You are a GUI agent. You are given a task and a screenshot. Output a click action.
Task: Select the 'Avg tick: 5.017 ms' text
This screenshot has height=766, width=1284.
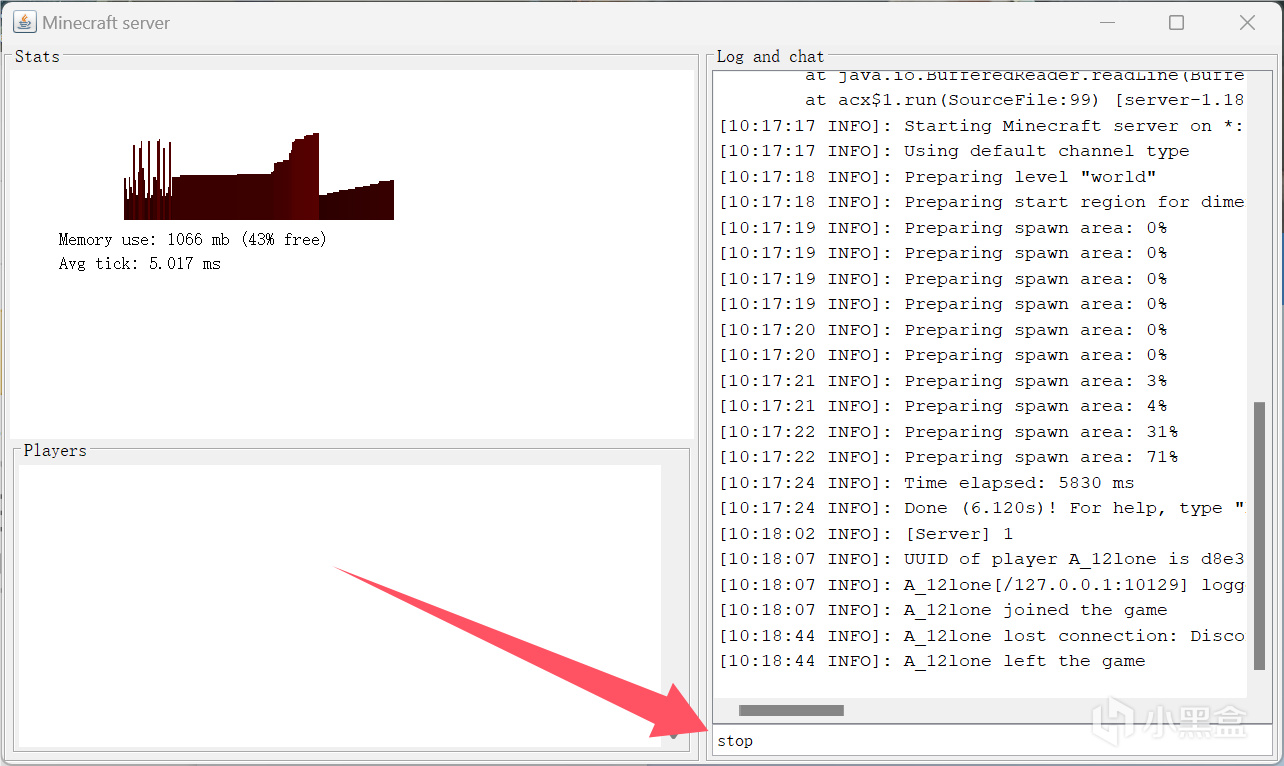click(140, 264)
